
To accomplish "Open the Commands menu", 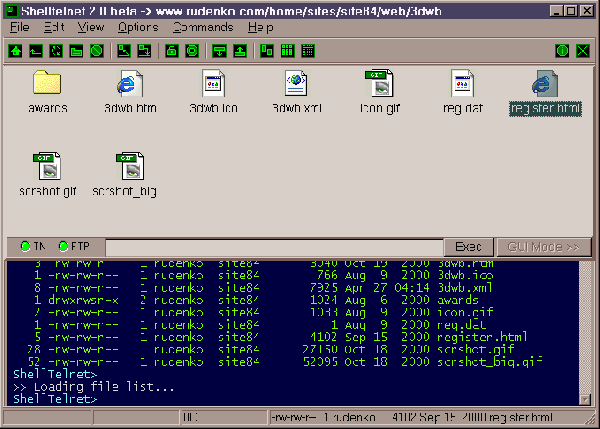I will [203, 27].
